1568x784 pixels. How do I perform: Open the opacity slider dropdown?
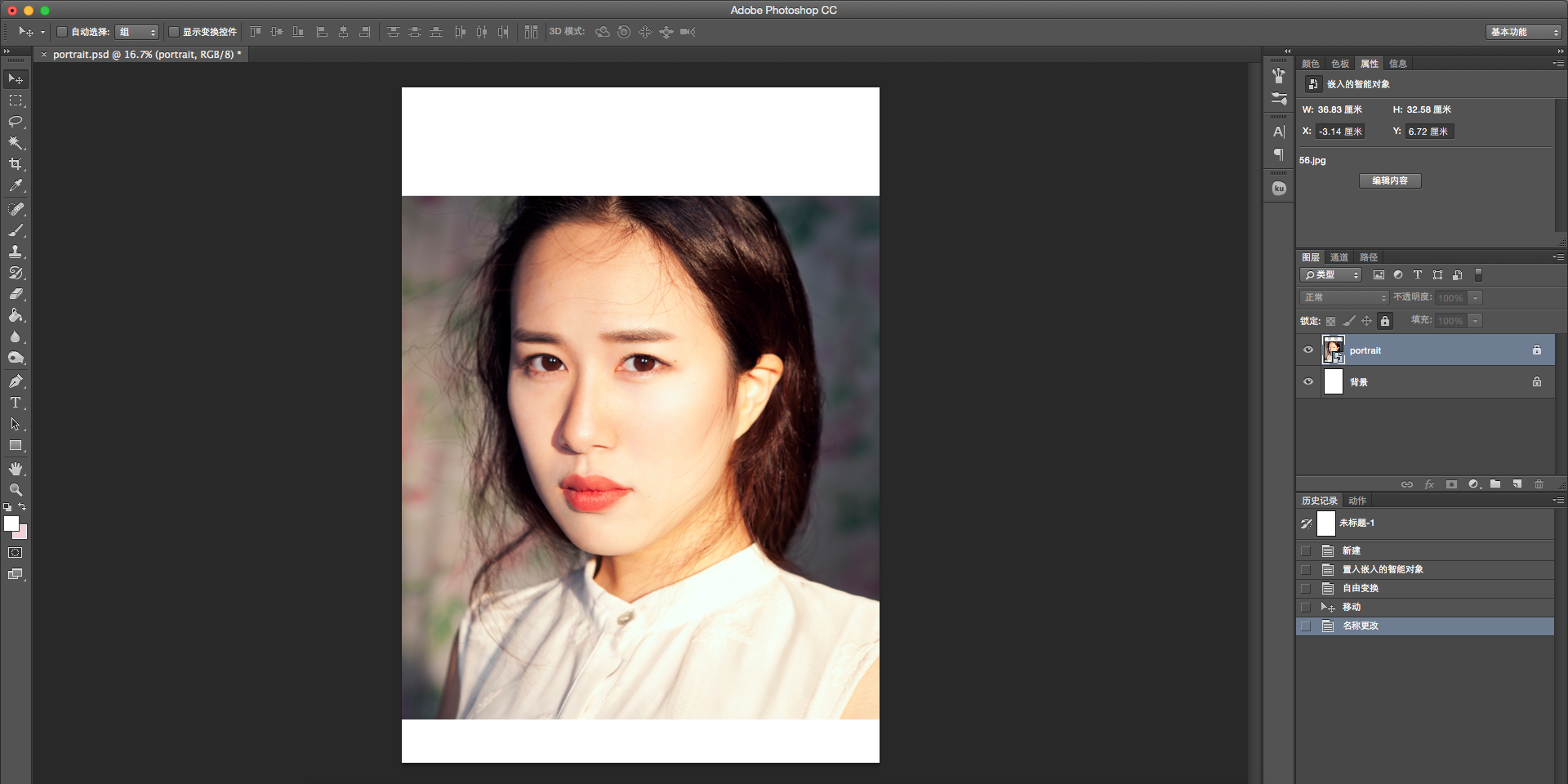pos(1476,298)
